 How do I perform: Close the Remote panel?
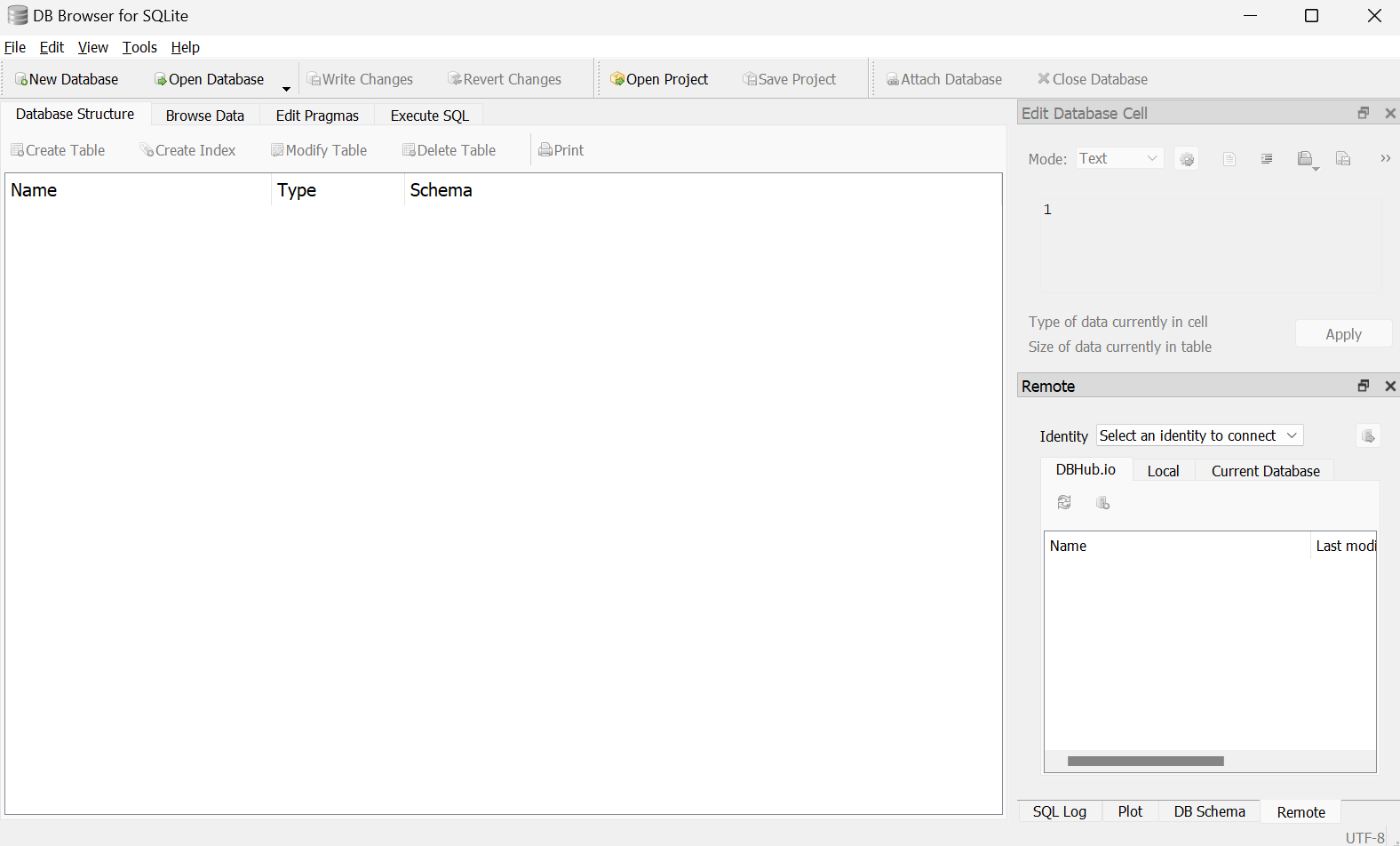[1390, 386]
